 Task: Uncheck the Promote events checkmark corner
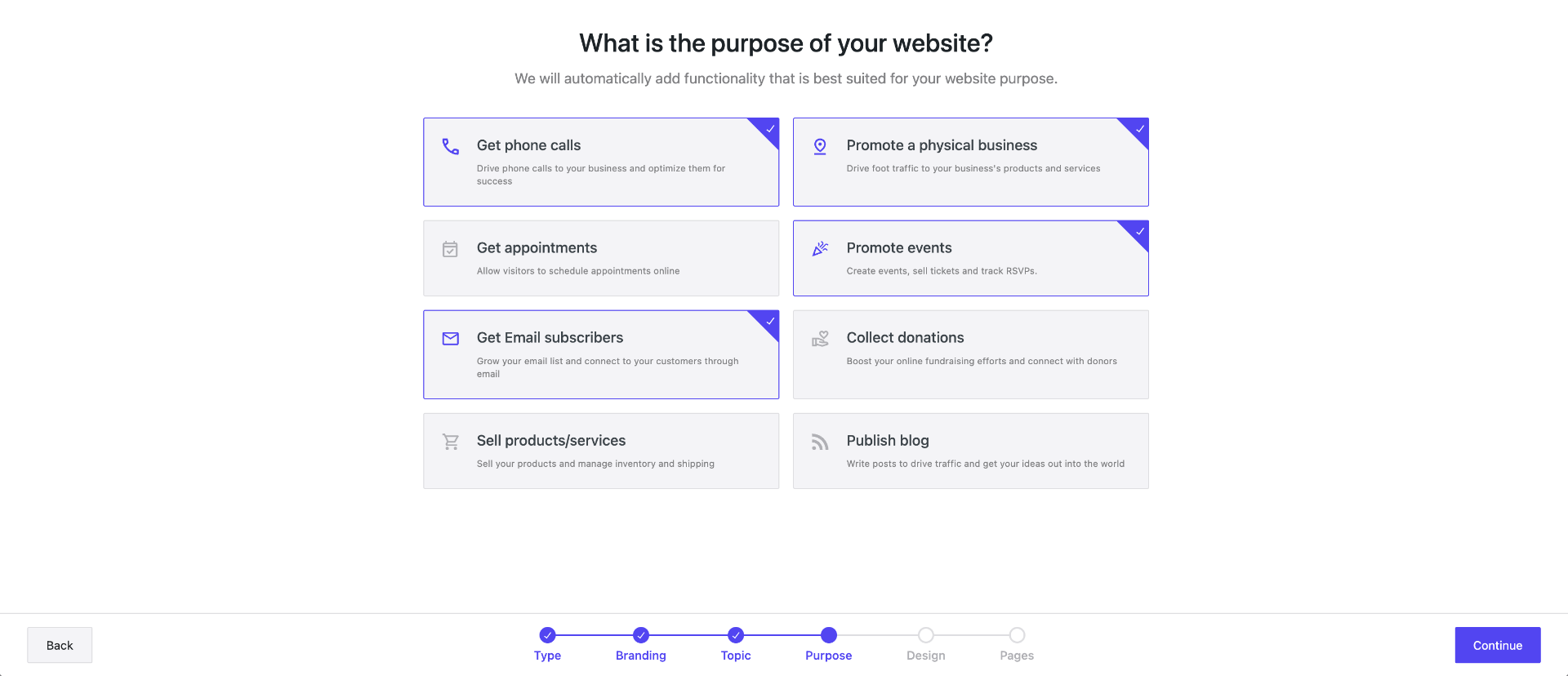(1139, 232)
